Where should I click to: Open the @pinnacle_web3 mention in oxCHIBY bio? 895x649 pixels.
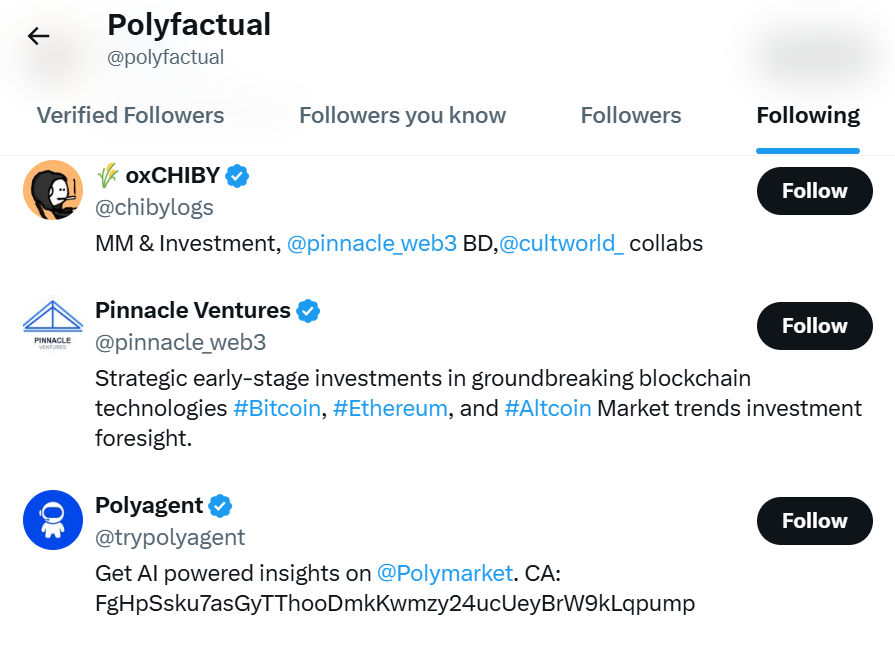[372, 244]
